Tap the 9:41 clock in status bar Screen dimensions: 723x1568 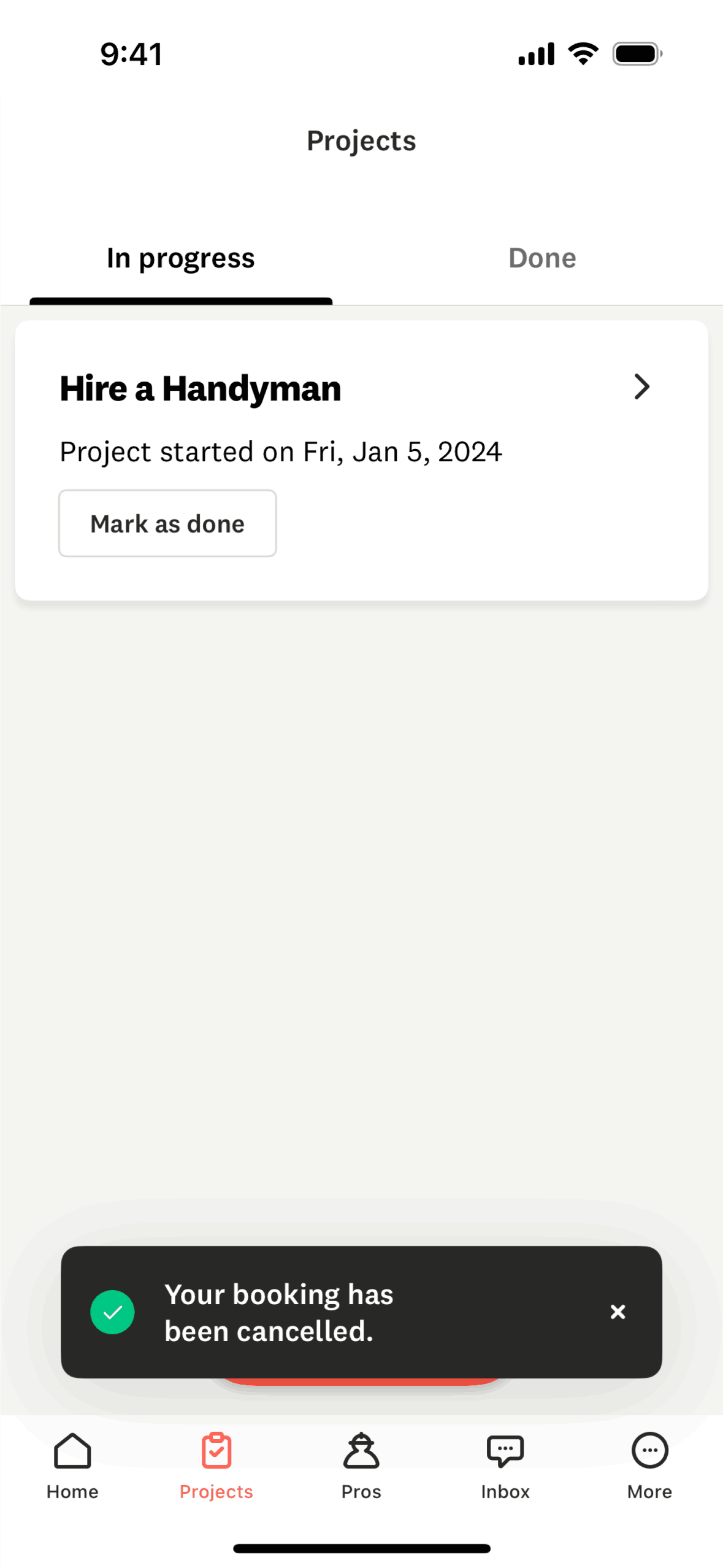(x=131, y=54)
